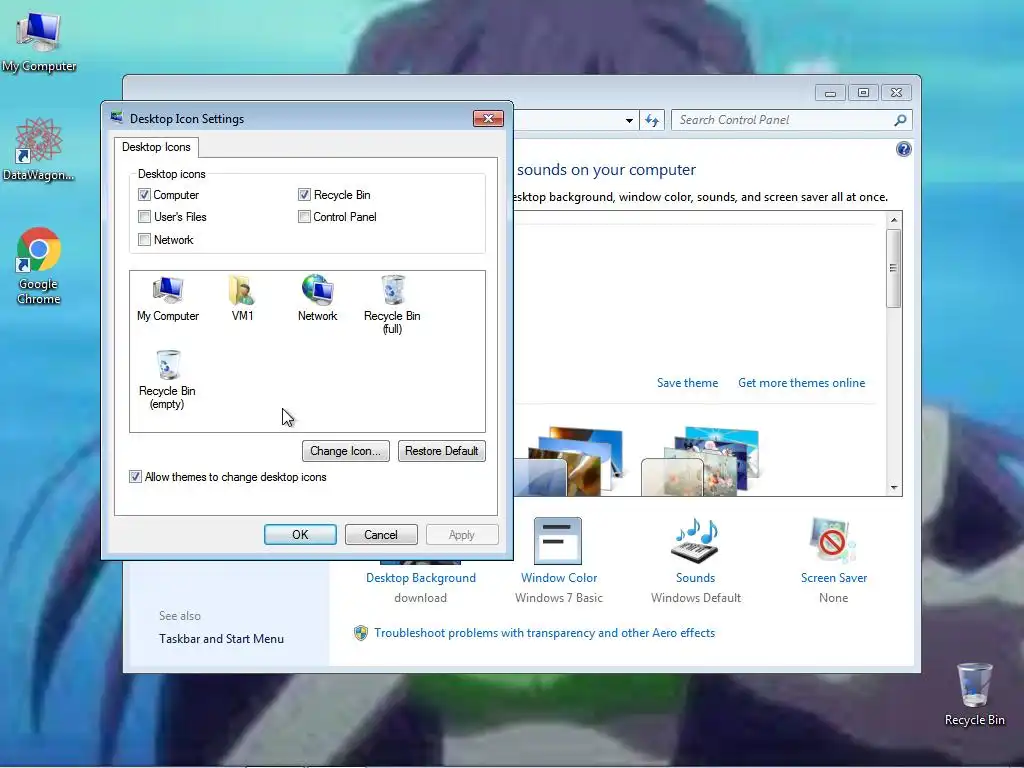Click the Save theme link

(x=687, y=383)
